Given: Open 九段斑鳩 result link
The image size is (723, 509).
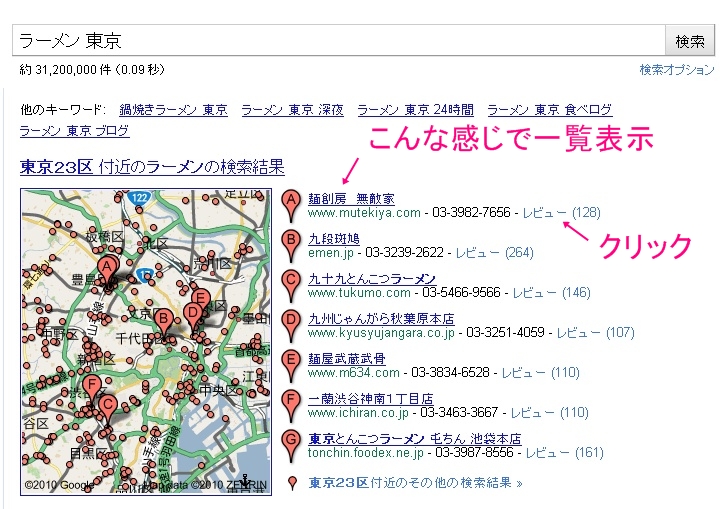Looking at the screenshot, I should (x=334, y=239).
